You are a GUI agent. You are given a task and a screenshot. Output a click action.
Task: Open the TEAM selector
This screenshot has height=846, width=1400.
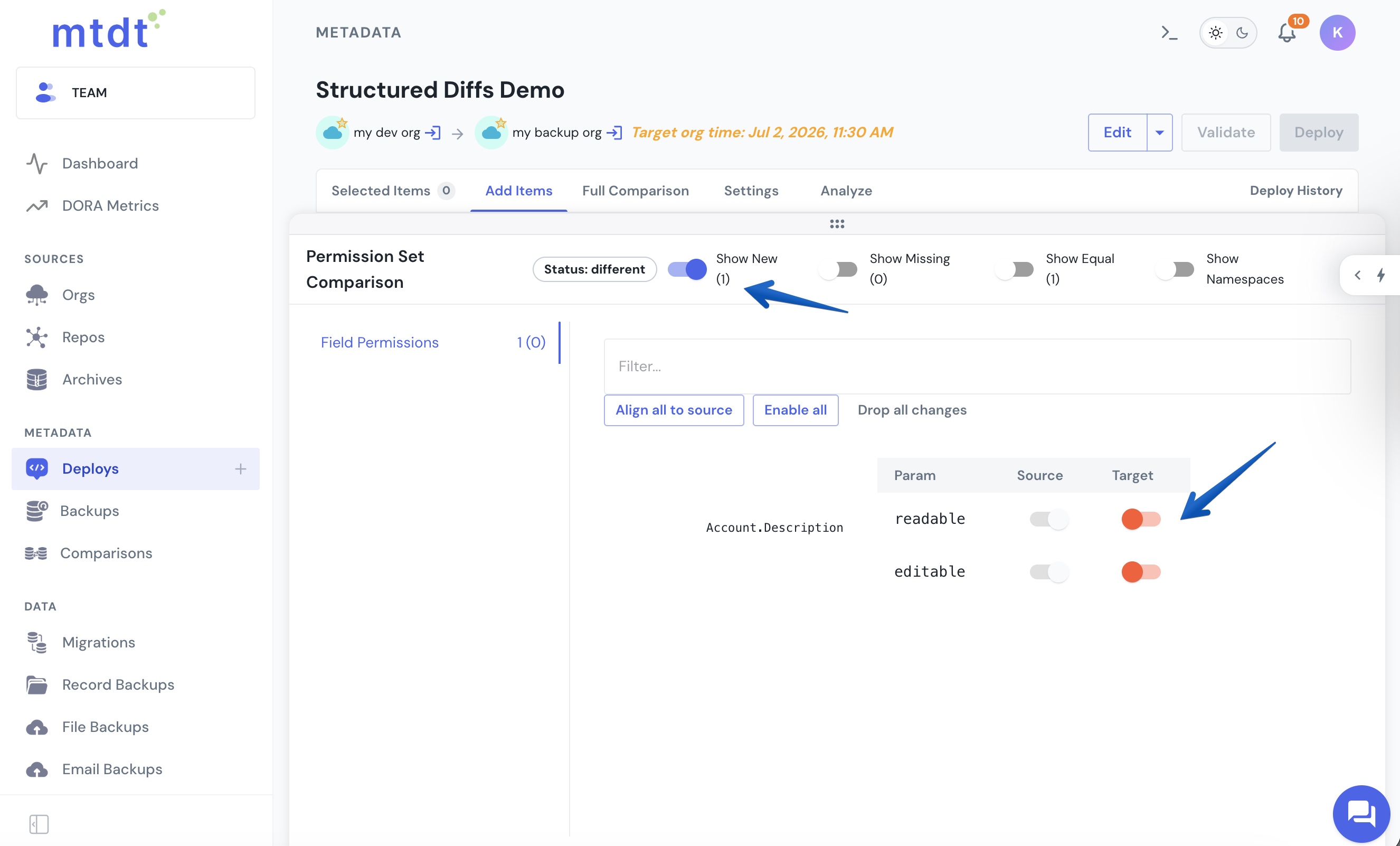click(x=135, y=92)
